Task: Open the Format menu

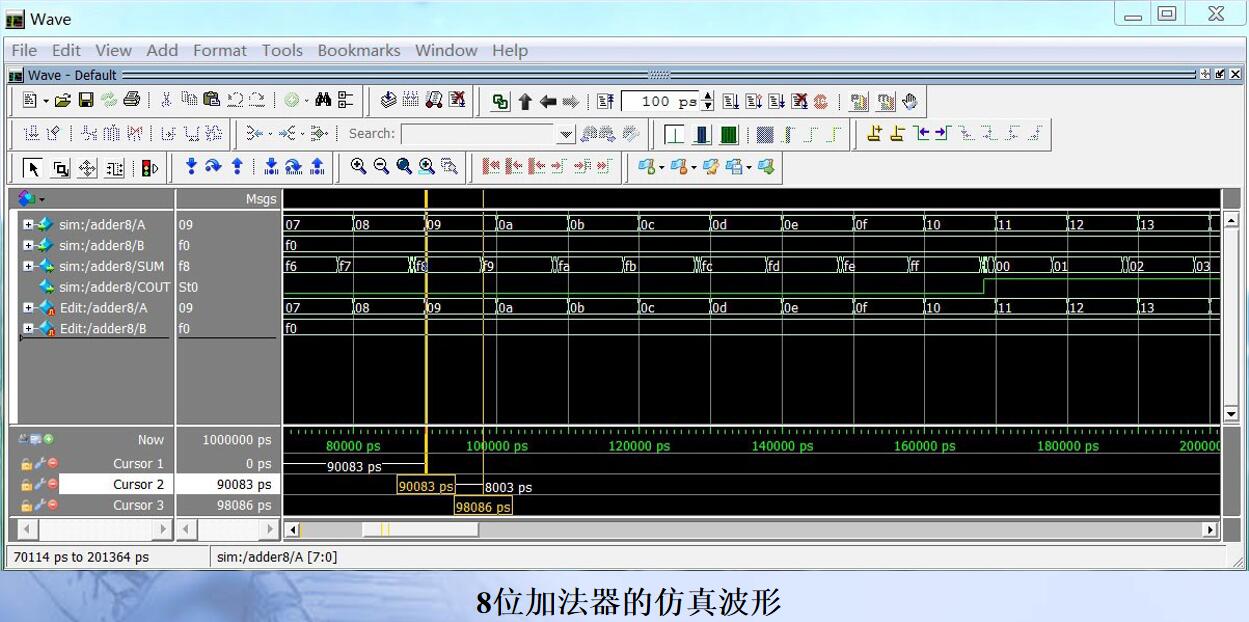Action: pos(219,50)
